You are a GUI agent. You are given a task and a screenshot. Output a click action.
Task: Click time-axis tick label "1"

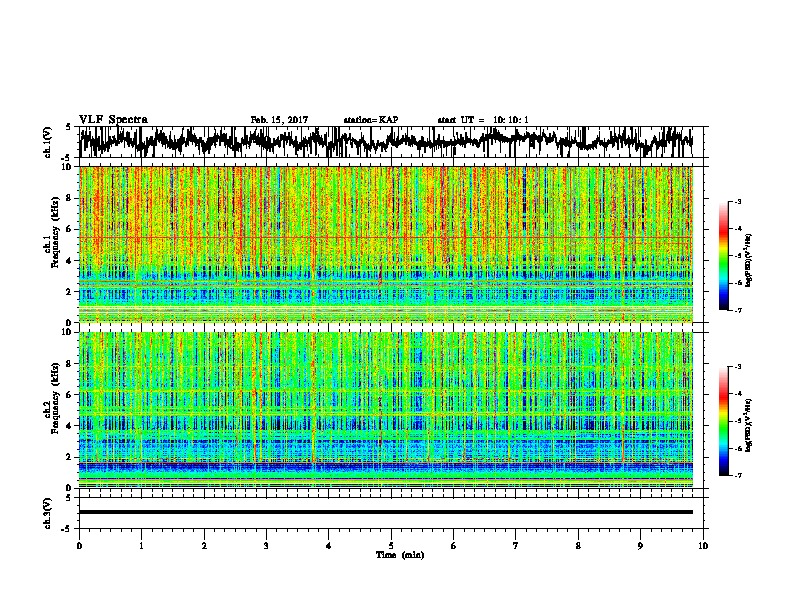click(141, 546)
